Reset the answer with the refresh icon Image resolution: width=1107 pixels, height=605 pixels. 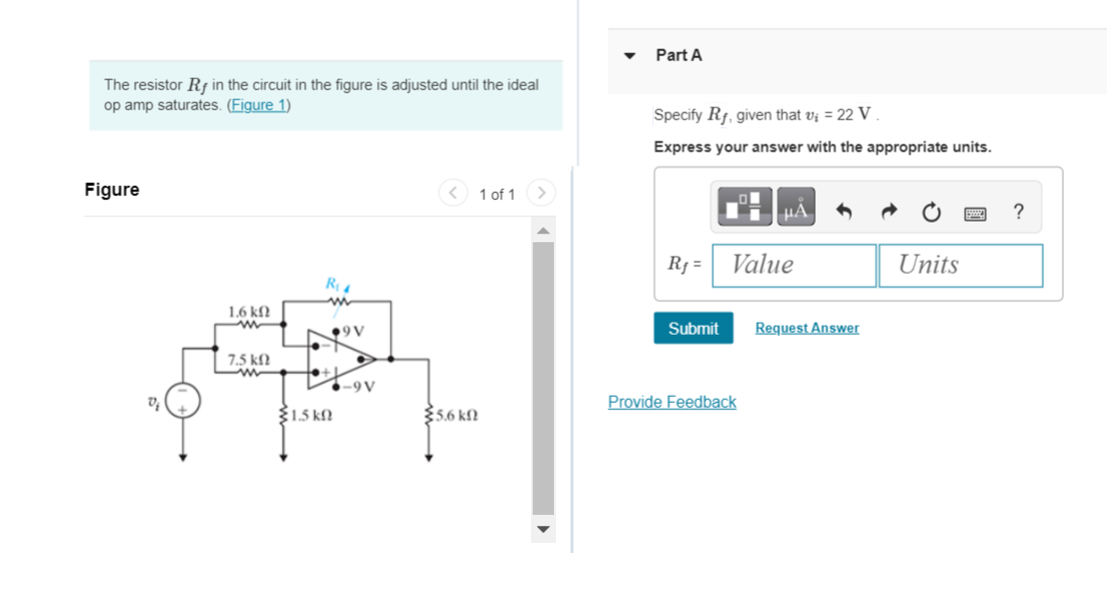coord(930,211)
